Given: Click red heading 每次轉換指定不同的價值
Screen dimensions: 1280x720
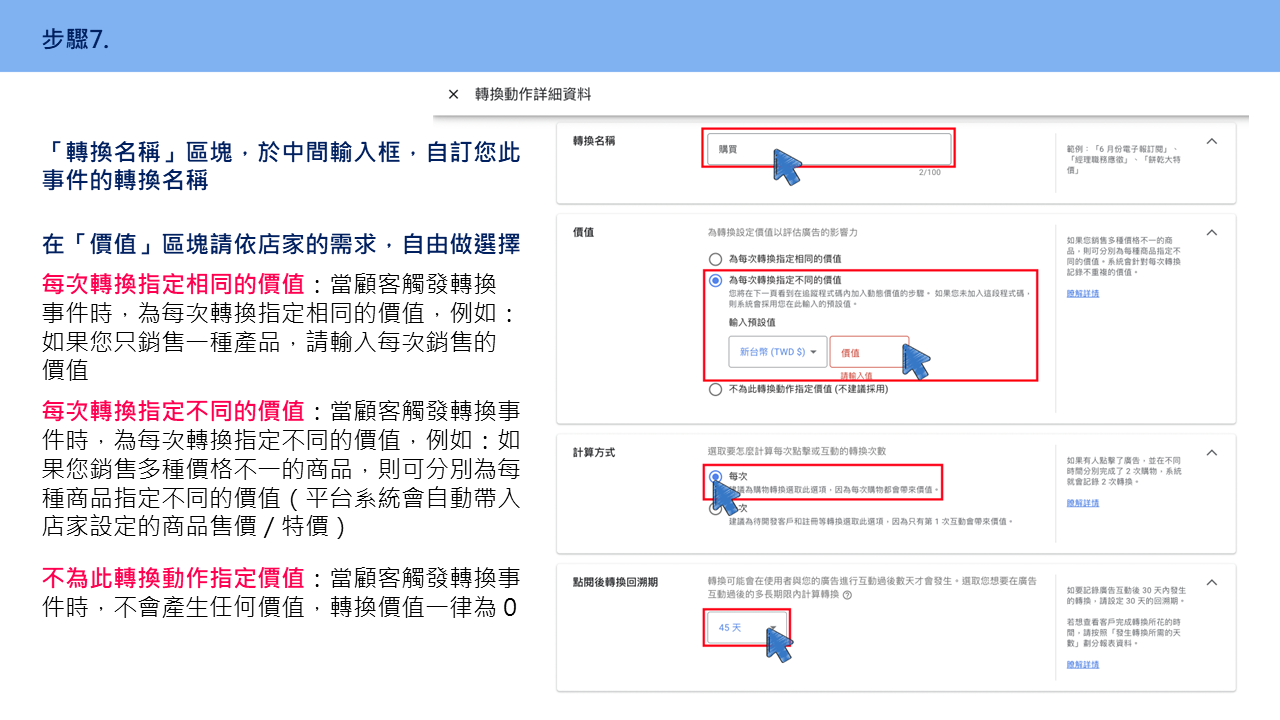Looking at the screenshot, I should click(x=173, y=411).
